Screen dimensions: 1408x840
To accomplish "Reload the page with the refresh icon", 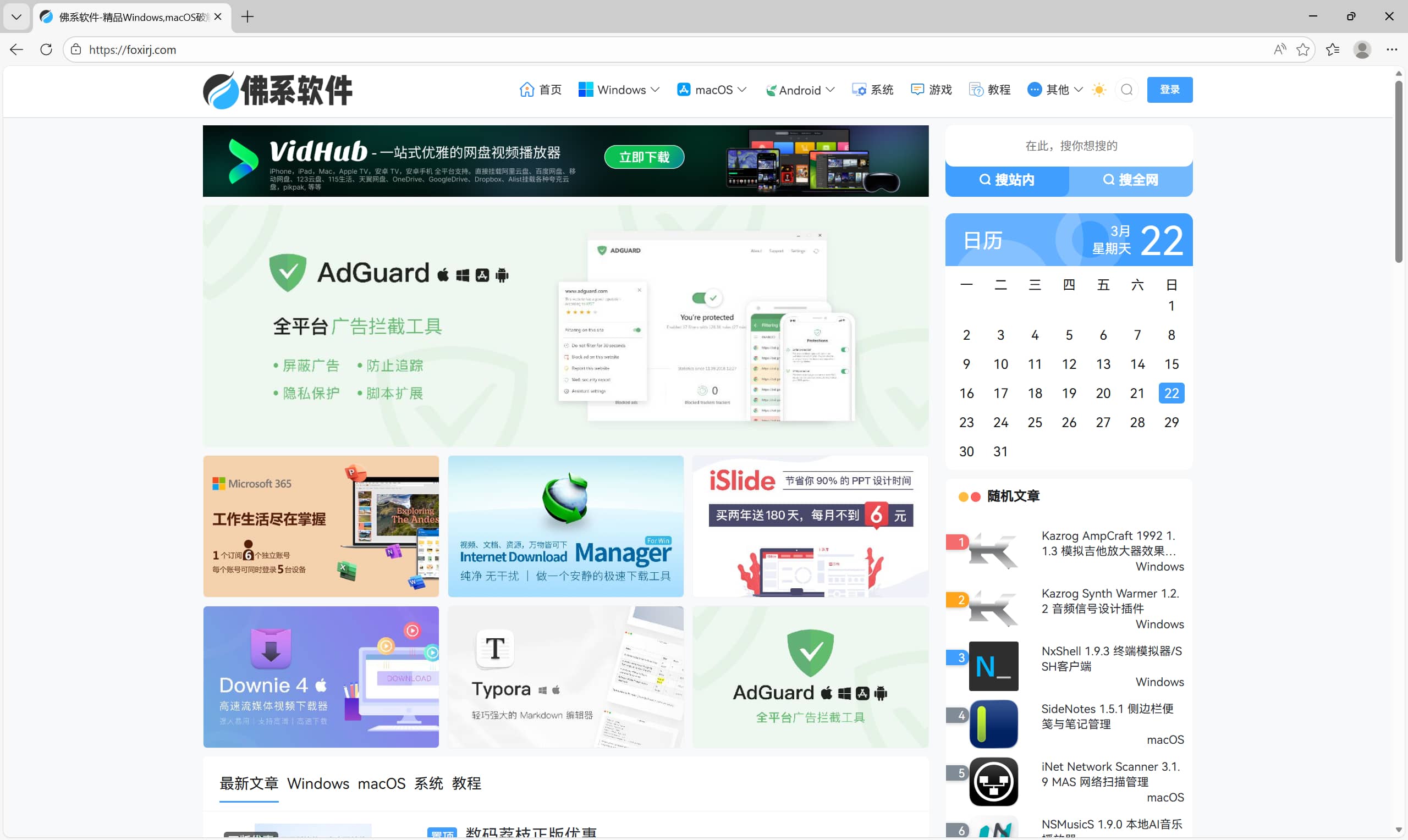I will [x=46, y=50].
